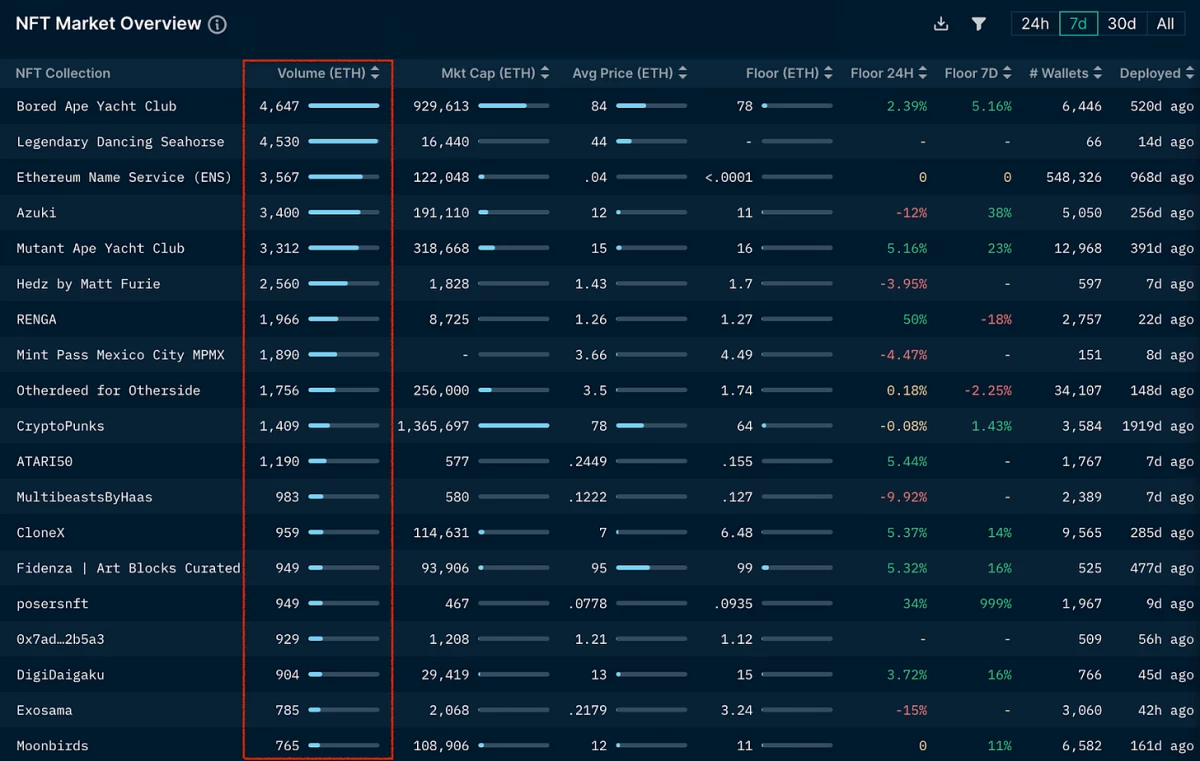Sort by Avg Price (ETH) column
Screen dimensions: 1200x761
click(x=629, y=73)
